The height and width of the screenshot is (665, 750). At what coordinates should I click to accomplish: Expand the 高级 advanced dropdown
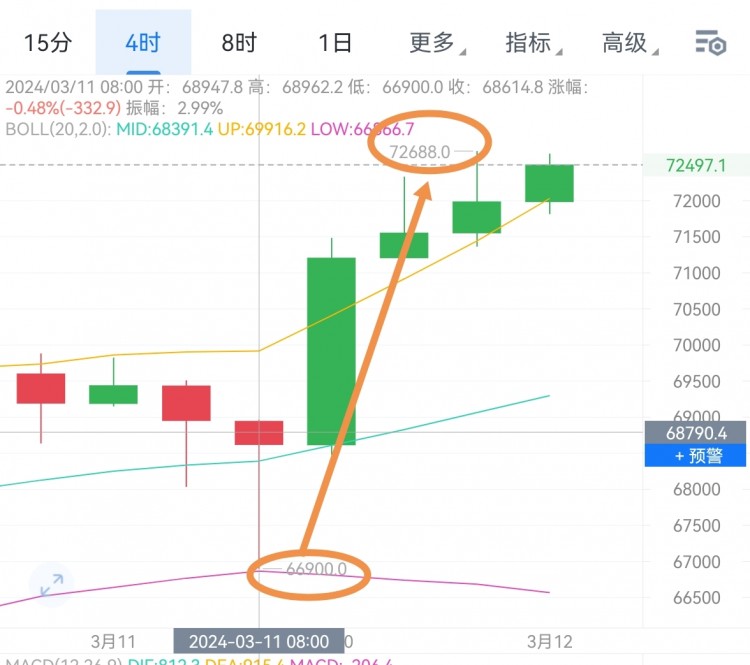coord(629,43)
